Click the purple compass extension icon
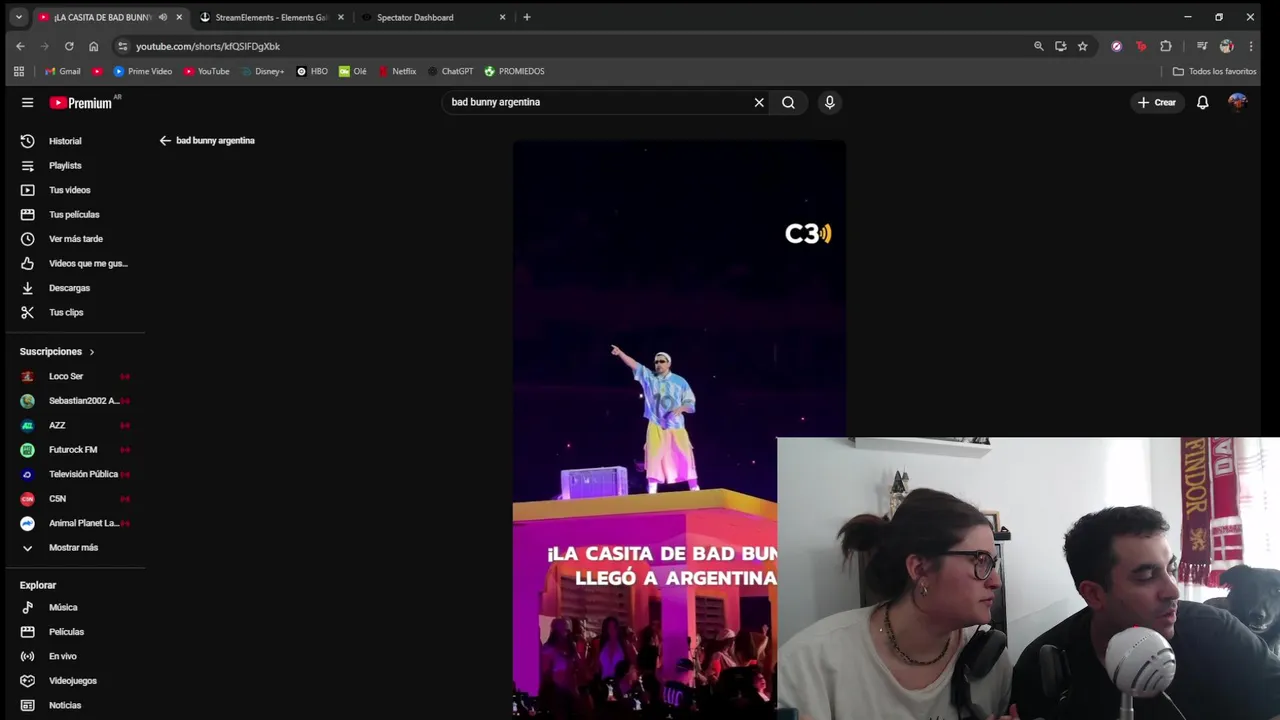Screen dimensions: 1280x720 1116,46
